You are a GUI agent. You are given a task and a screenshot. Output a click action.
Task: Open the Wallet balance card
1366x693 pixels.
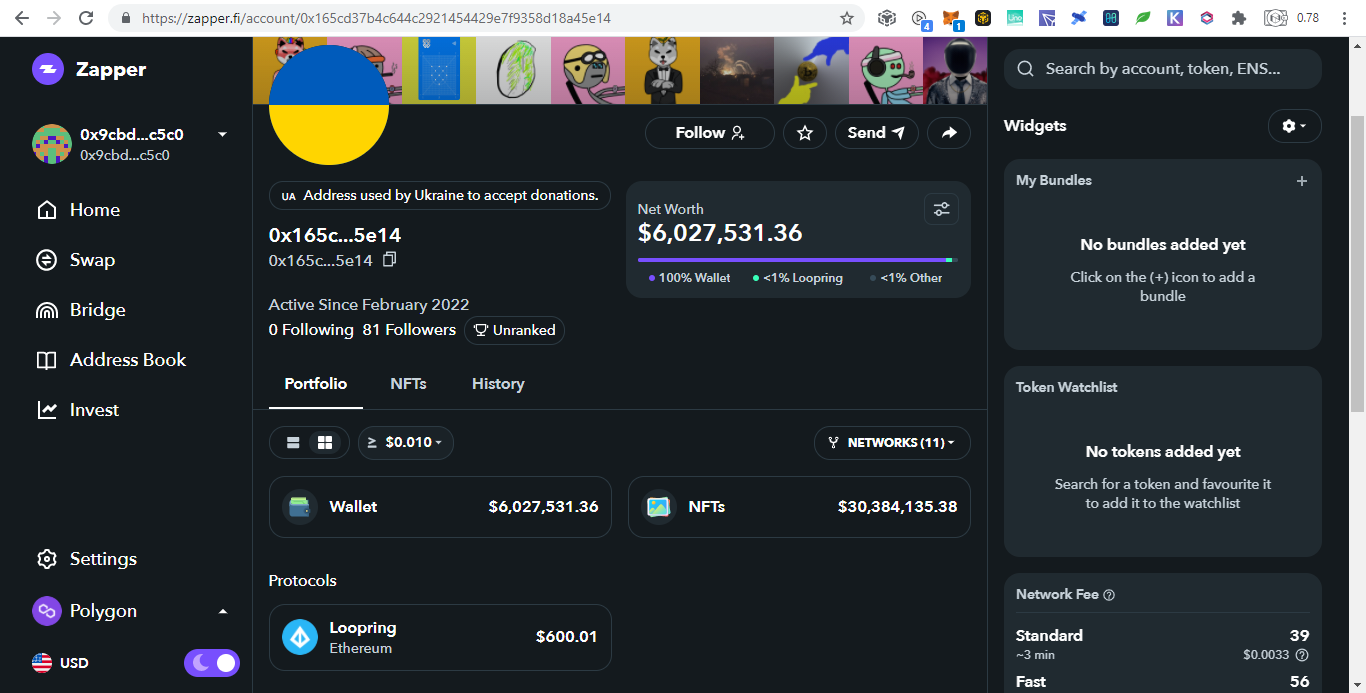[x=440, y=507]
